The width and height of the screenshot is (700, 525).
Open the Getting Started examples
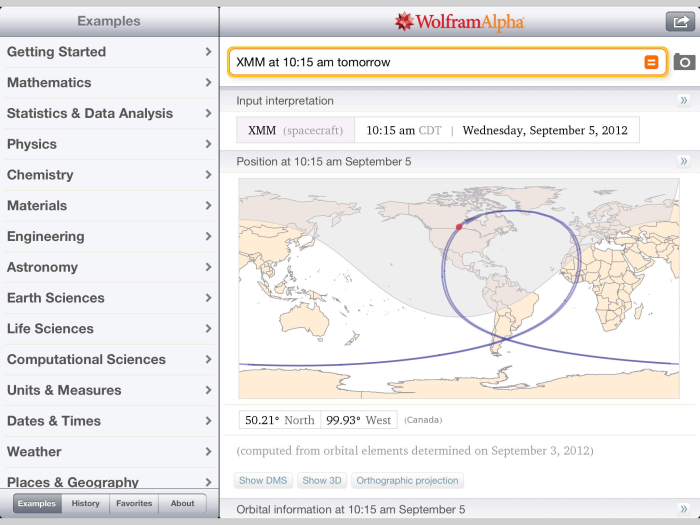coord(109,52)
